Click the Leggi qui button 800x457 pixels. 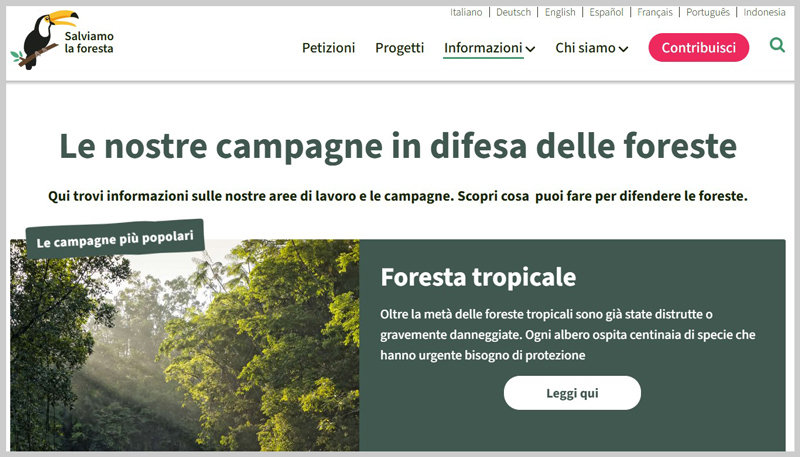coord(572,393)
